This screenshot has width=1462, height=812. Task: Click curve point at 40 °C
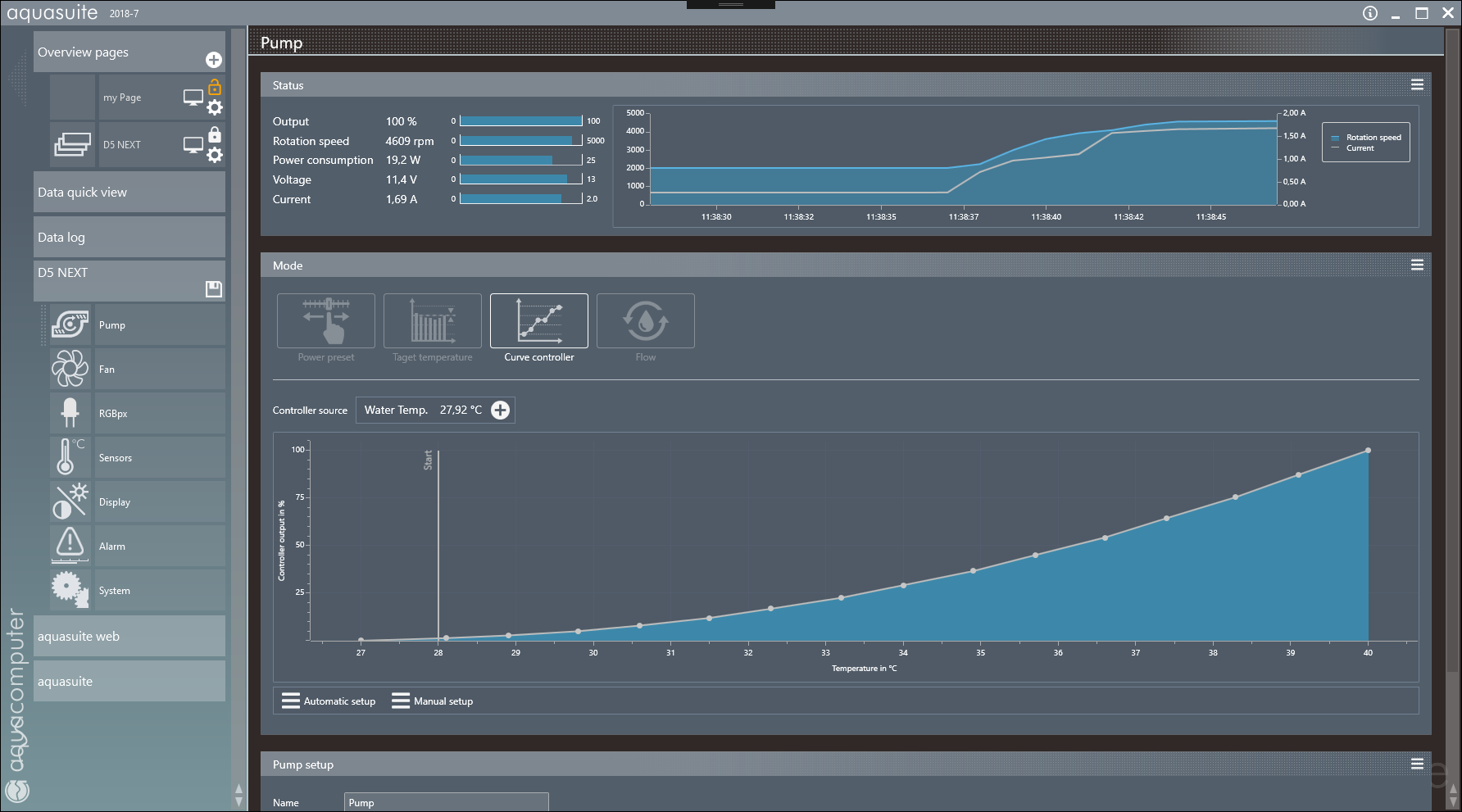[1368, 451]
